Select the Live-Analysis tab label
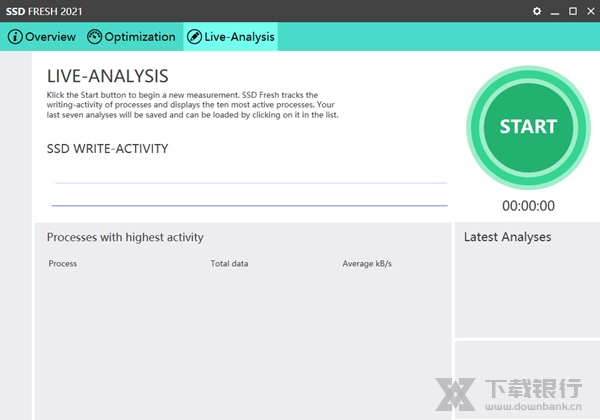 tap(238, 37)
